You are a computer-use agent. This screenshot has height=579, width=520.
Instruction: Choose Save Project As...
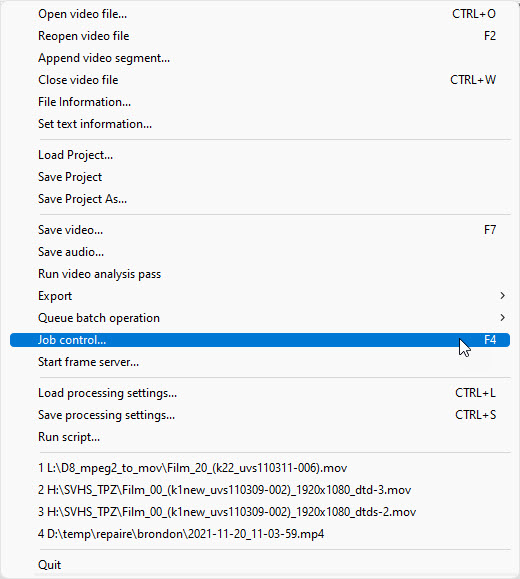click(x=260, y=199)
